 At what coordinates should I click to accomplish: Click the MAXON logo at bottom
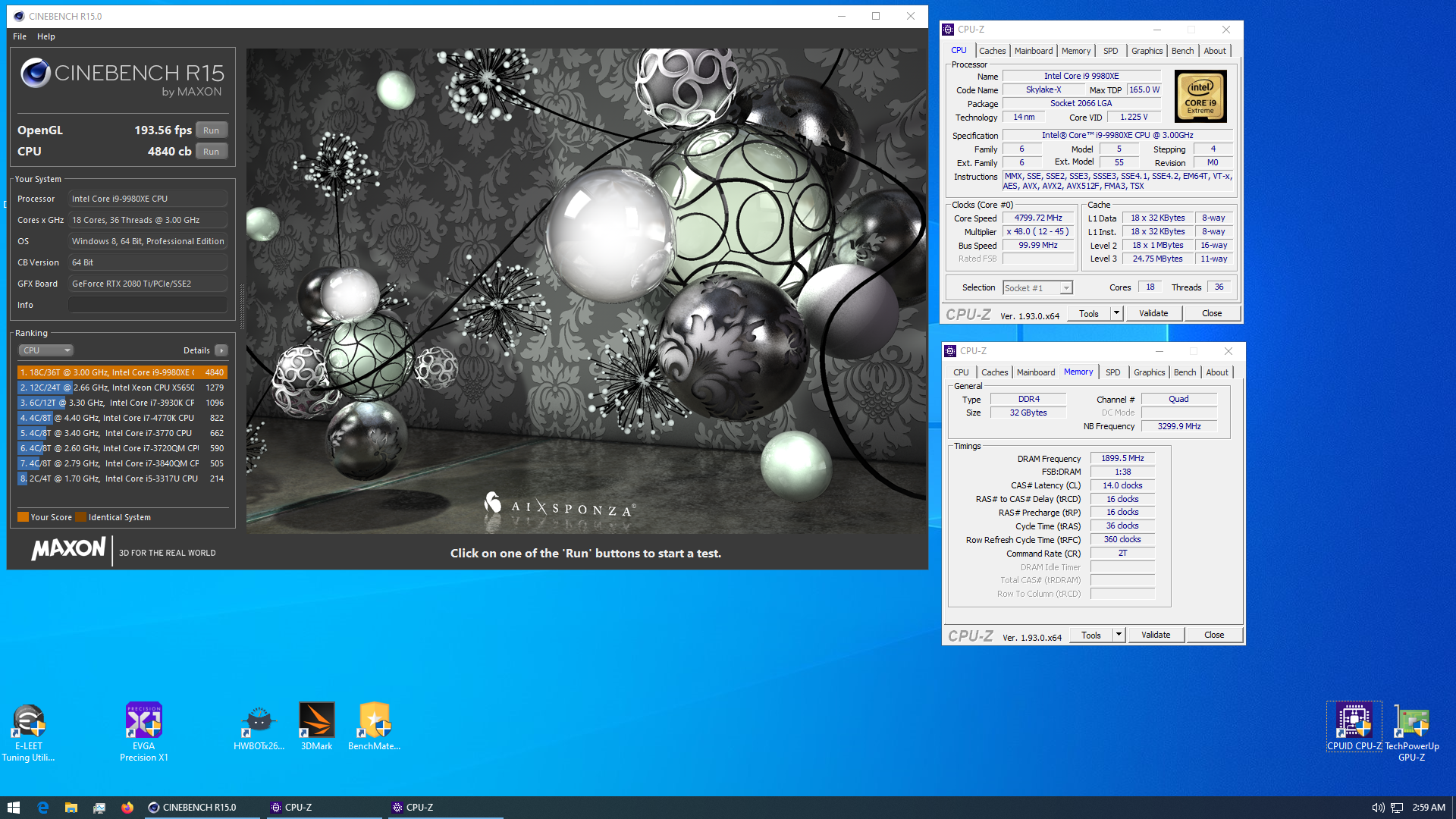tap(68, 549)
